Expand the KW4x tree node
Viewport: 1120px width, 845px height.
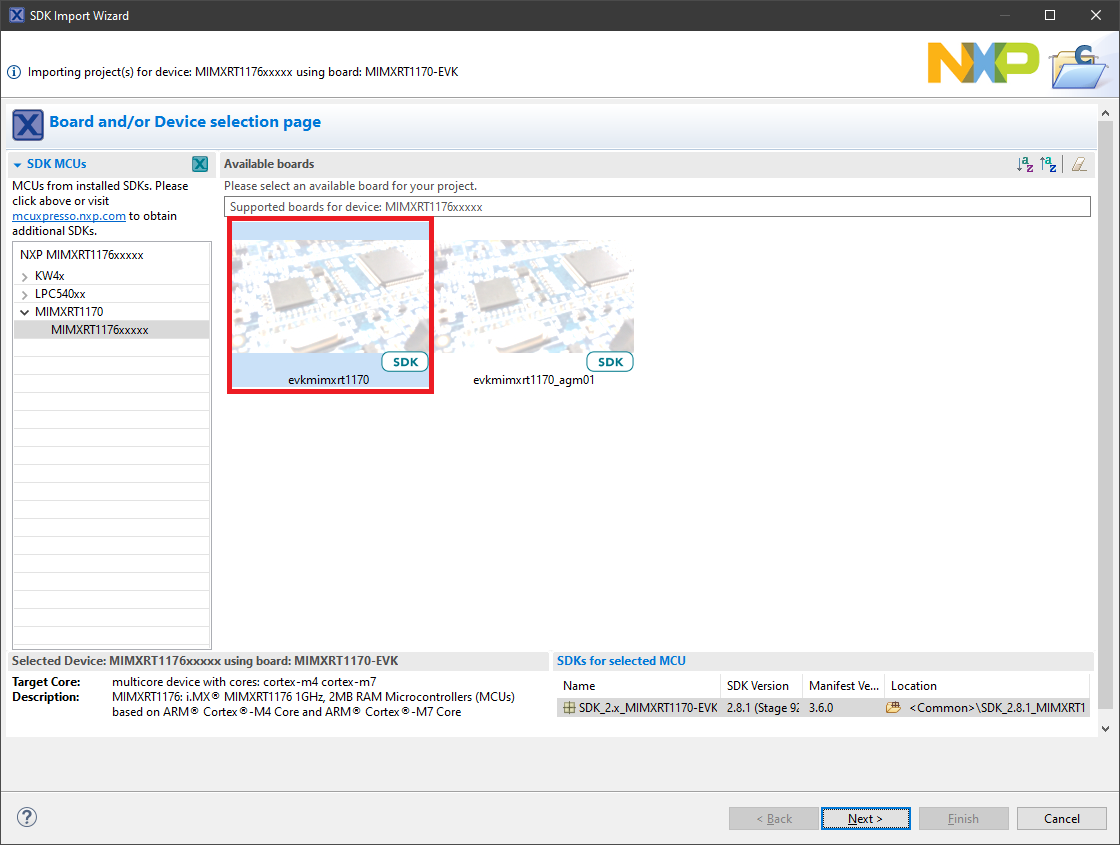[x=24, y=276]
